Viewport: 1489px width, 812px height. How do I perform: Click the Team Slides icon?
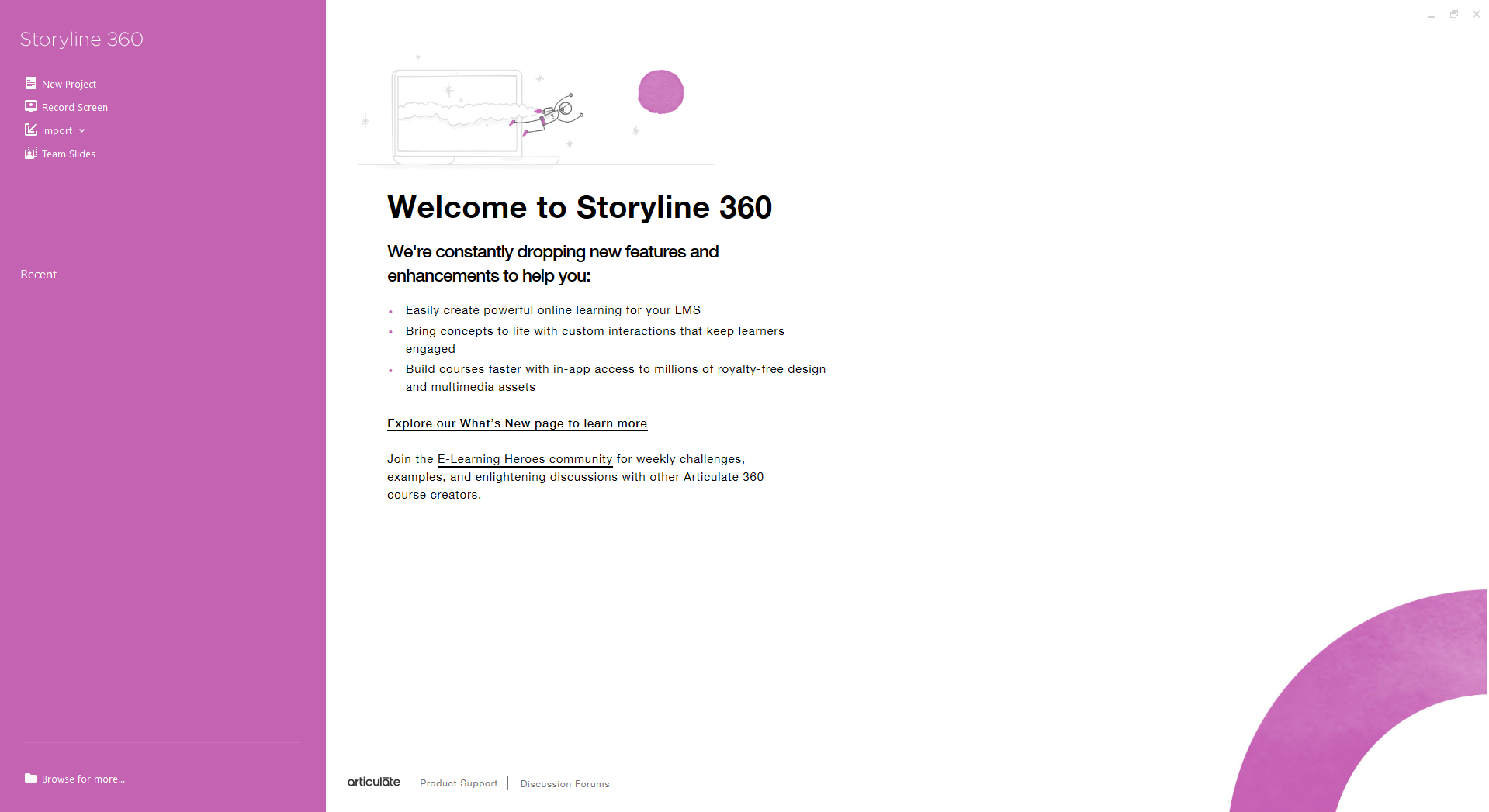pos(31,153)
